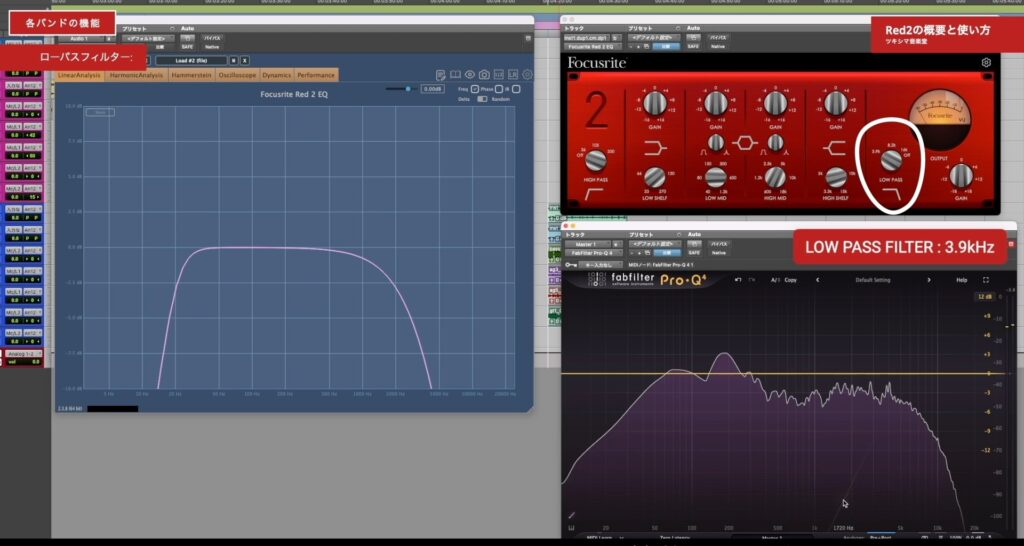Image resolution: width=1024 pixels, height=546 pixels.
Task: Adjust the HIGH SHELF gain knob
Action: tap(836, 103)
